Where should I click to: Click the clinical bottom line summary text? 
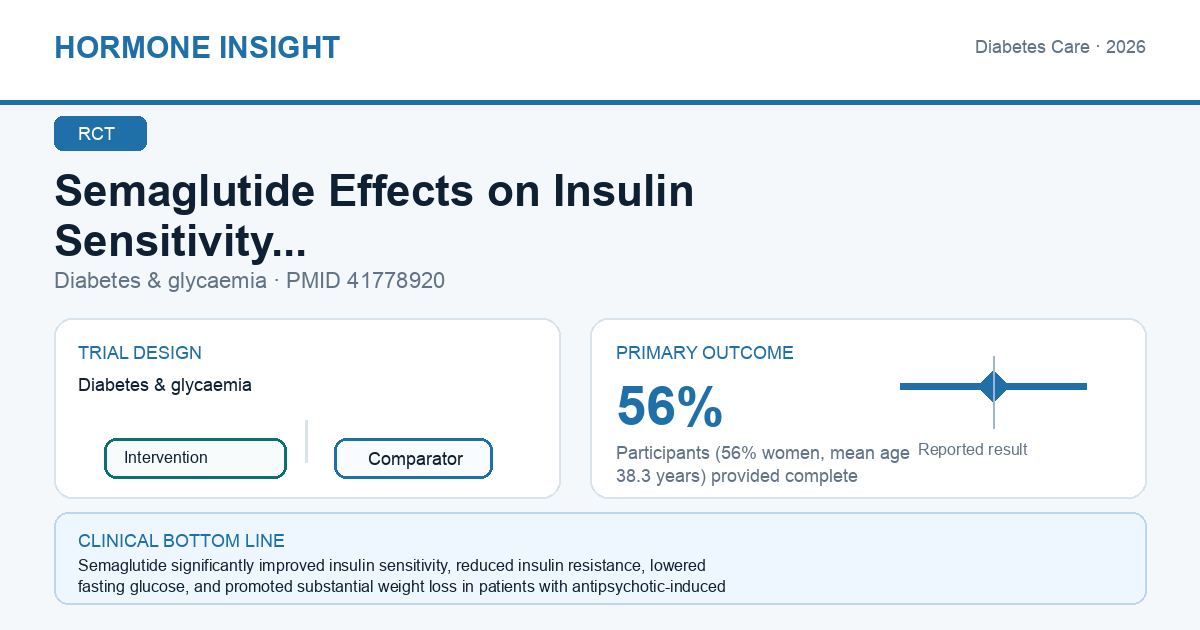pos(402,576)
